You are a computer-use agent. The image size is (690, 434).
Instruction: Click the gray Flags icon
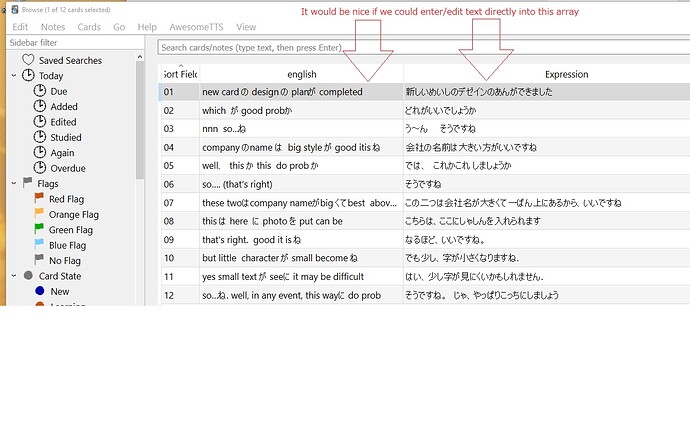[28, 182]
